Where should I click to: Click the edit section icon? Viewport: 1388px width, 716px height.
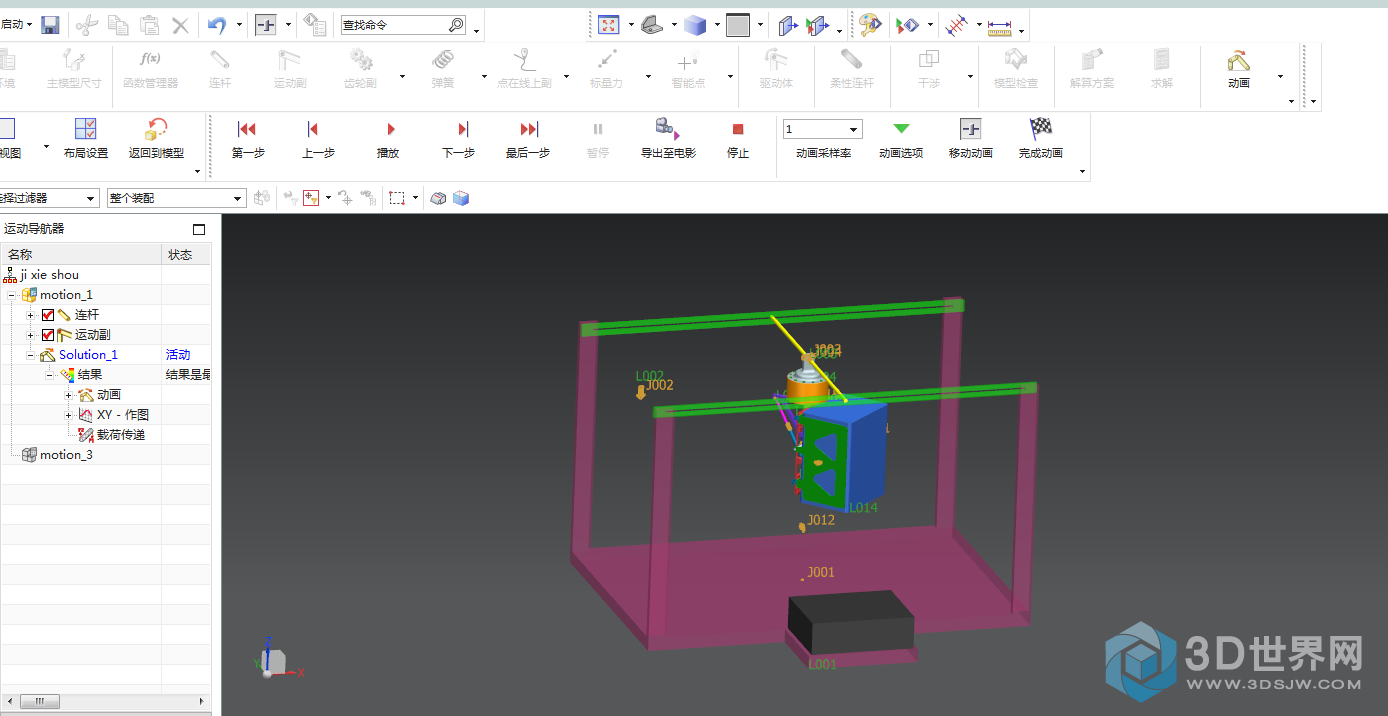coord(817,25)
